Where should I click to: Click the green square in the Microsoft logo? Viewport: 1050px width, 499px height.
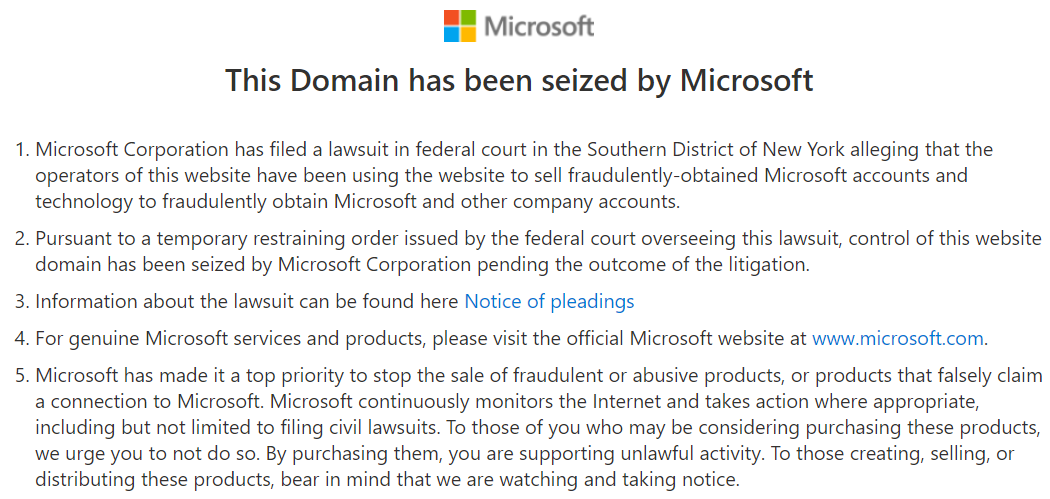[468, 17]
